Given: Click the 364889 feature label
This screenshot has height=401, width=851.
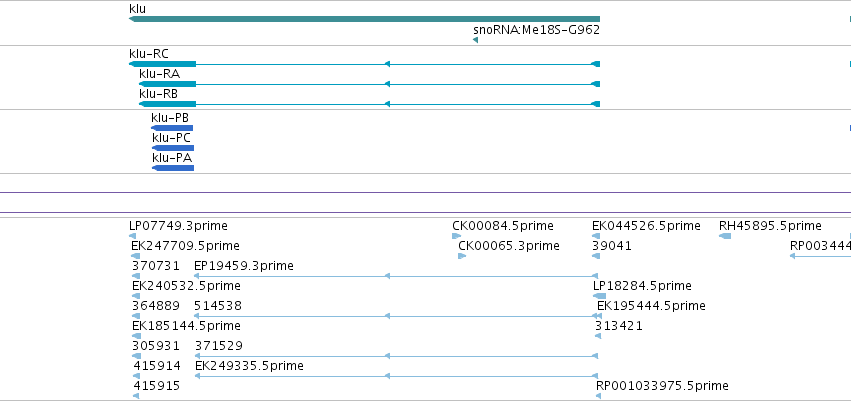Looking at the screenshot, I should click(x=156, y=306).
